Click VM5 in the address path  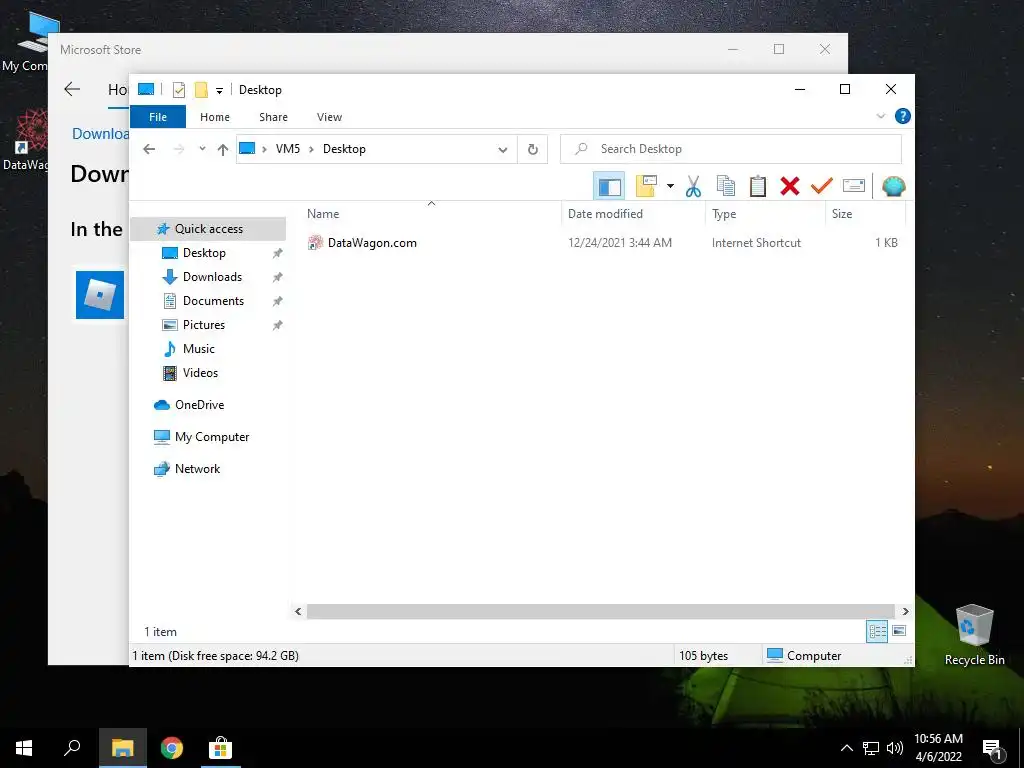coord(287,149)
